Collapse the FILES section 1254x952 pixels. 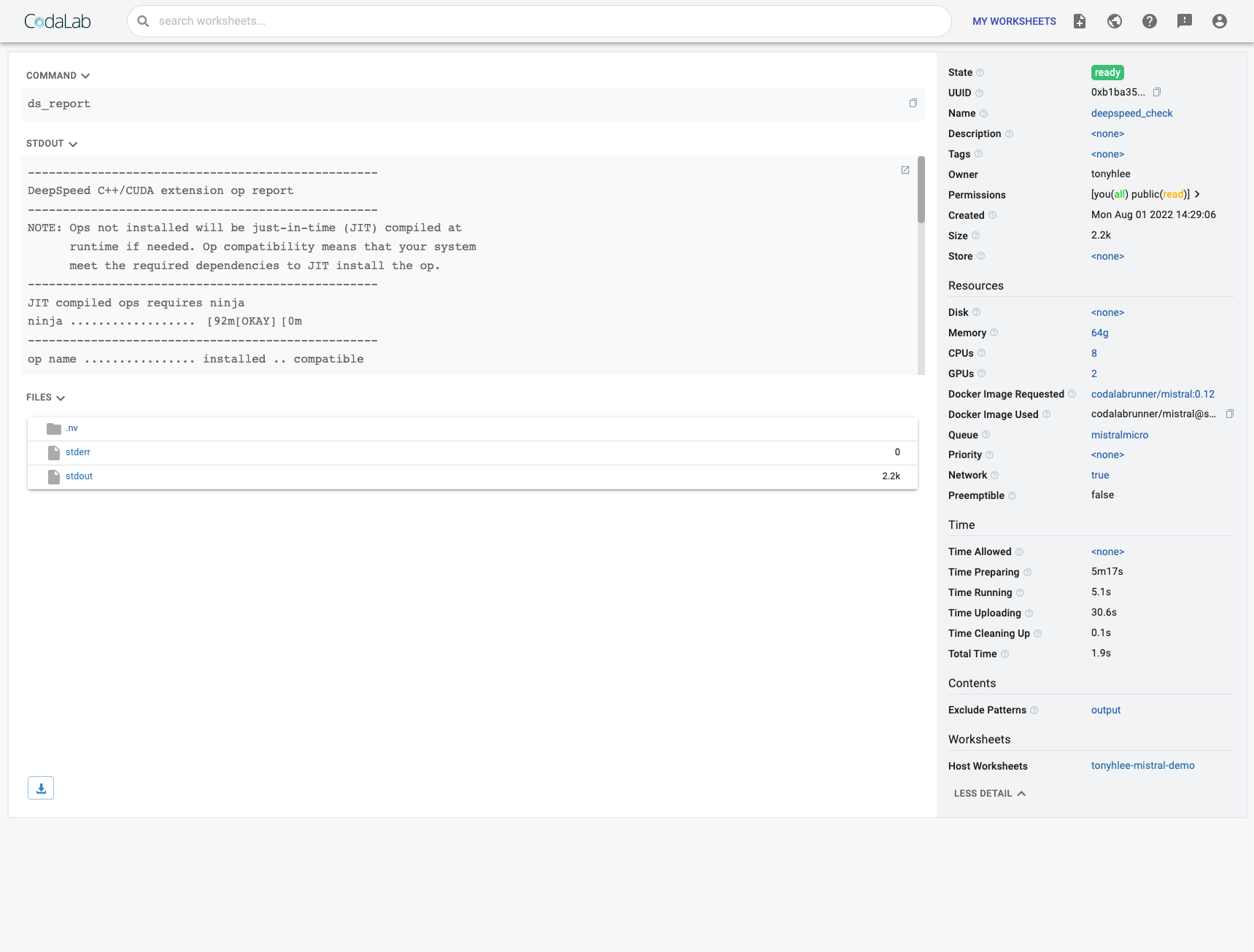pos(46,398)
